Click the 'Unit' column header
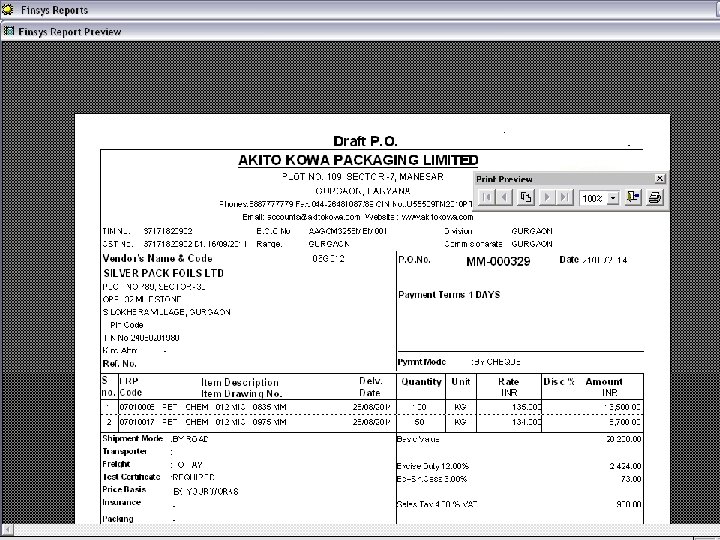The image size is (720, 540). [x=461, y=382]
